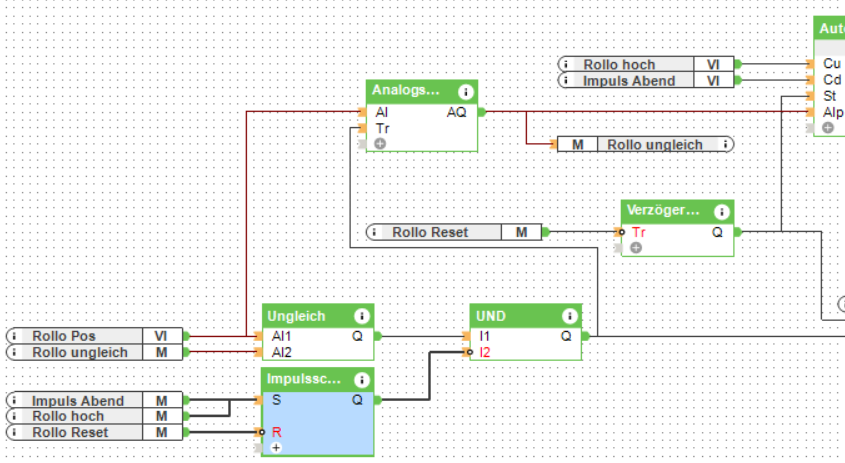Open info icon on Impulssc block

point(362,381)
